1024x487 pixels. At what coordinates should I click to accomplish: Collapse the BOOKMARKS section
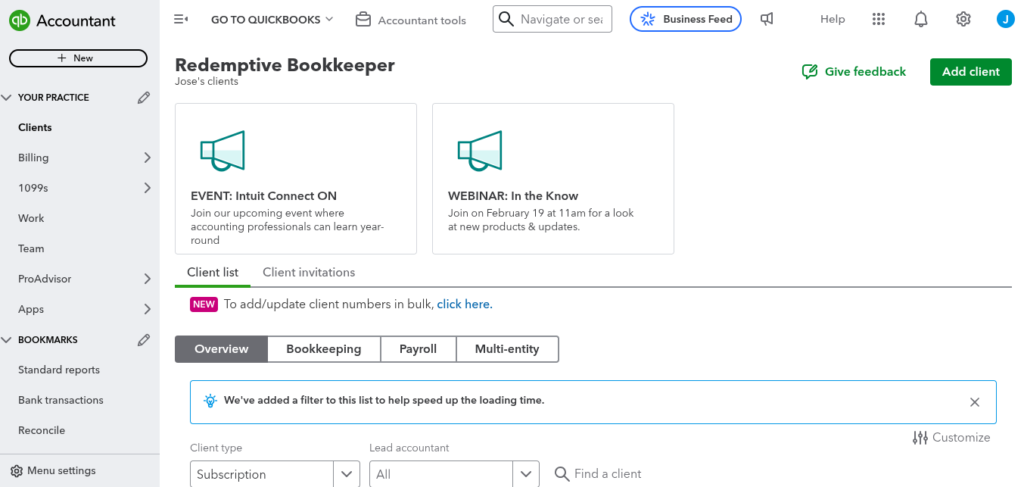point(7,340)
